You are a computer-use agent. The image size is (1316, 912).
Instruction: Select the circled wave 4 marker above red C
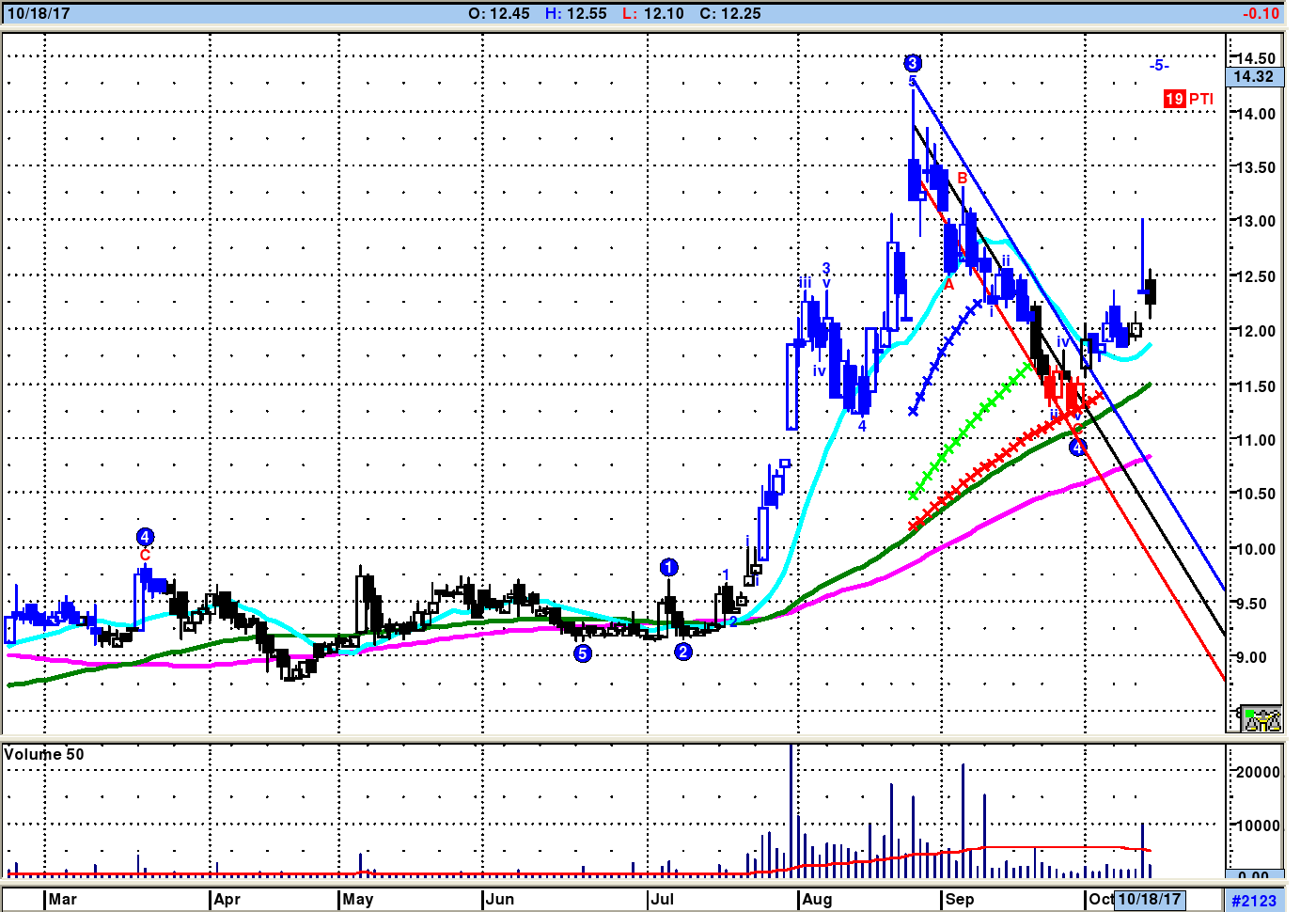tap(145, 537)
